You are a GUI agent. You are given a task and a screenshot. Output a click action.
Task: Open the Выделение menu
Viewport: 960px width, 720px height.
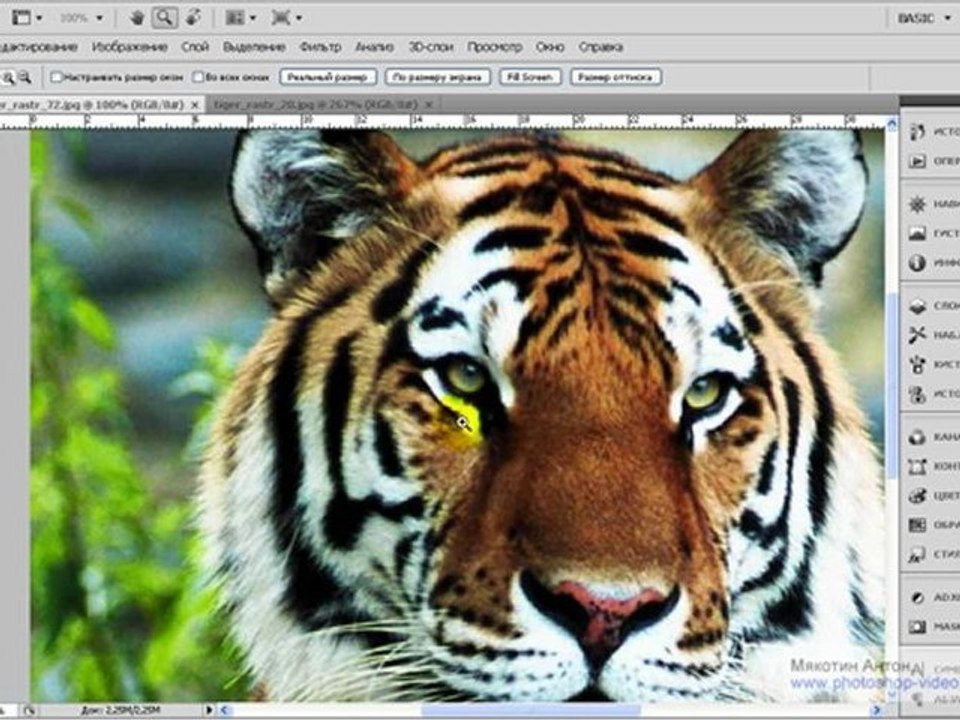[x=253, y=47]
